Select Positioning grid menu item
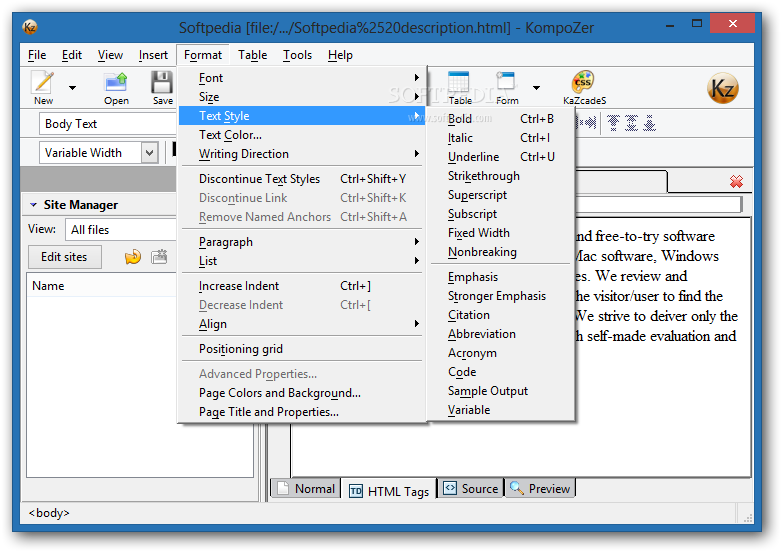The width and height of the screenshot is (782, 552). [x=302, y=349]
